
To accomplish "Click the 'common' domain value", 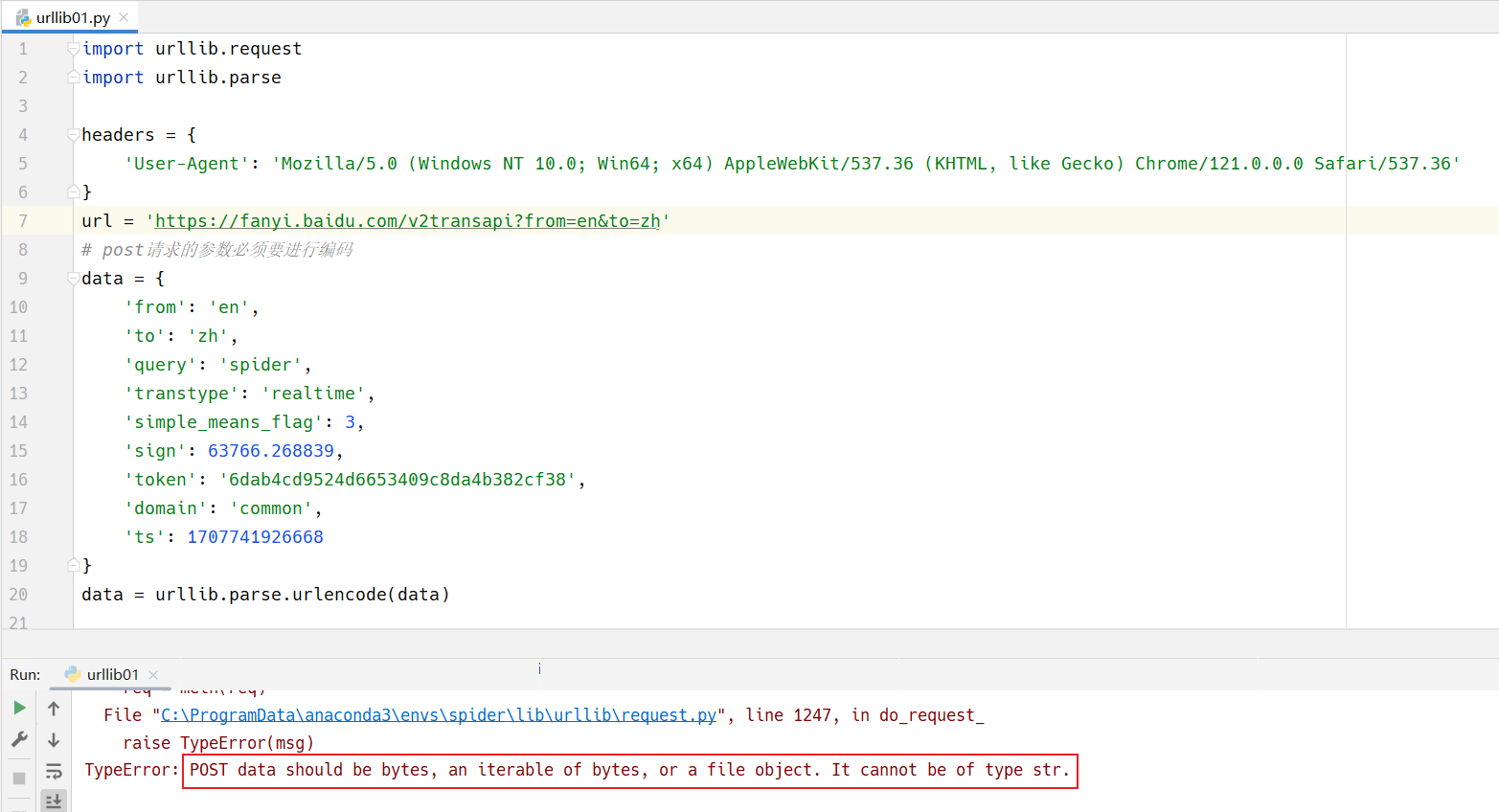I will coord(271,508).
